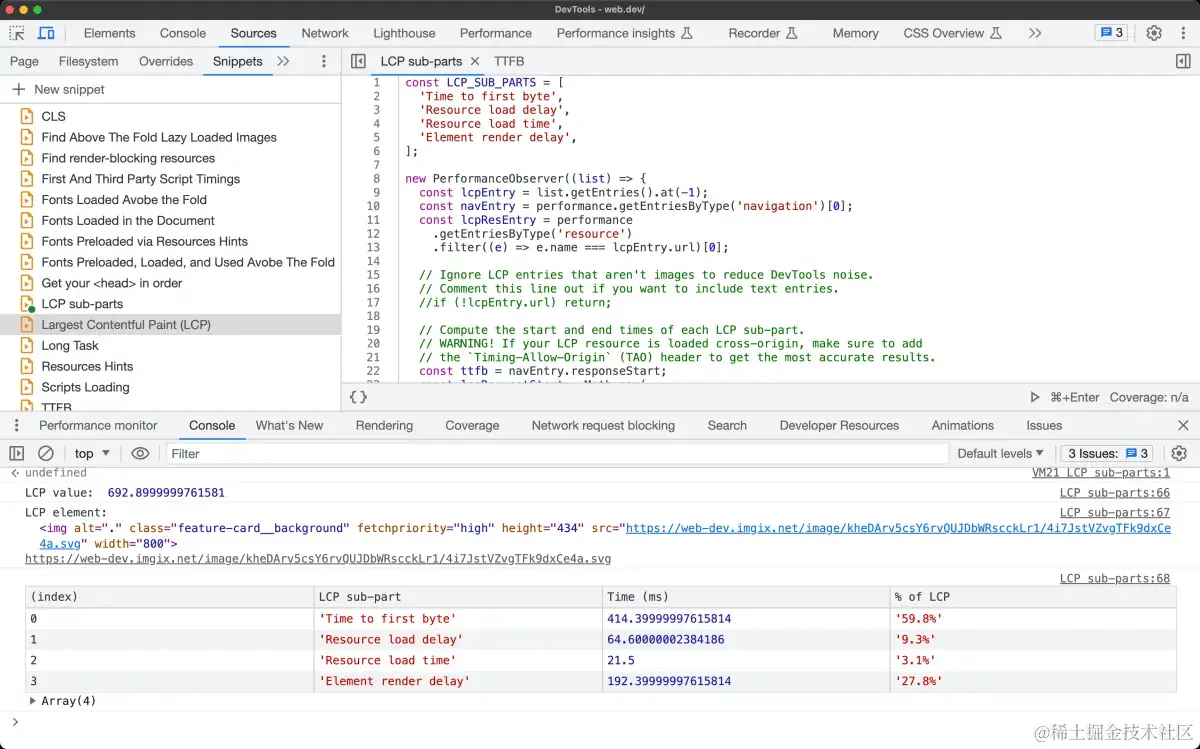Open the Lighthouse panel tab
This screenshot has height=749, width=1200.
click(x=404, y=33)
